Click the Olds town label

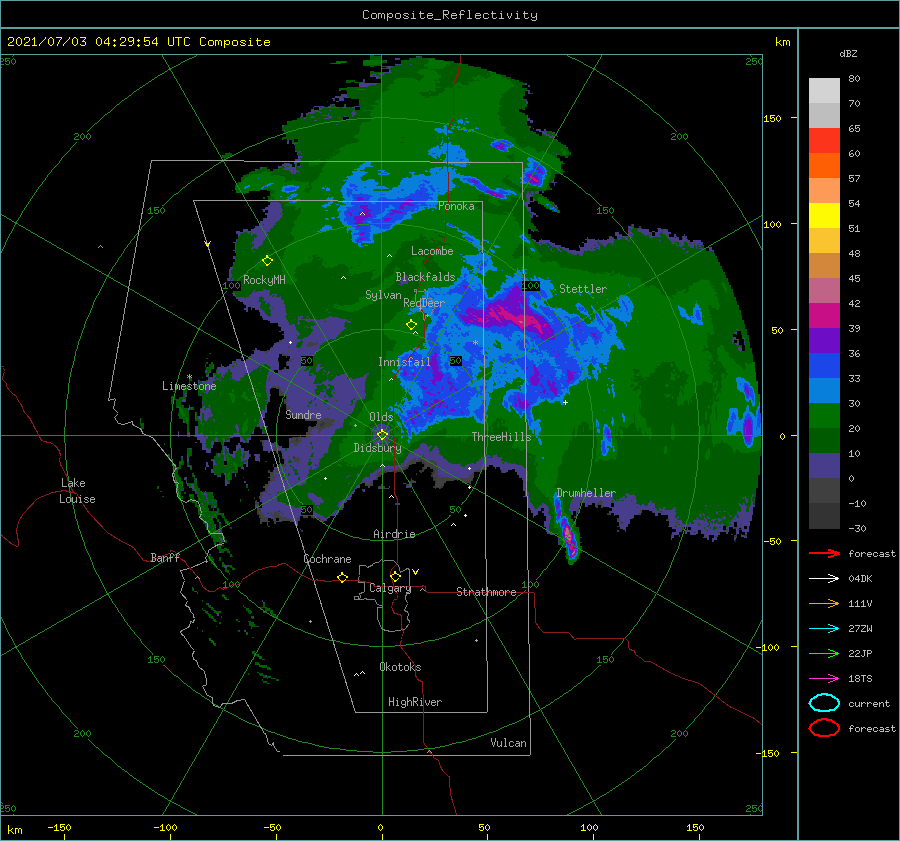[x=381, y=417]
